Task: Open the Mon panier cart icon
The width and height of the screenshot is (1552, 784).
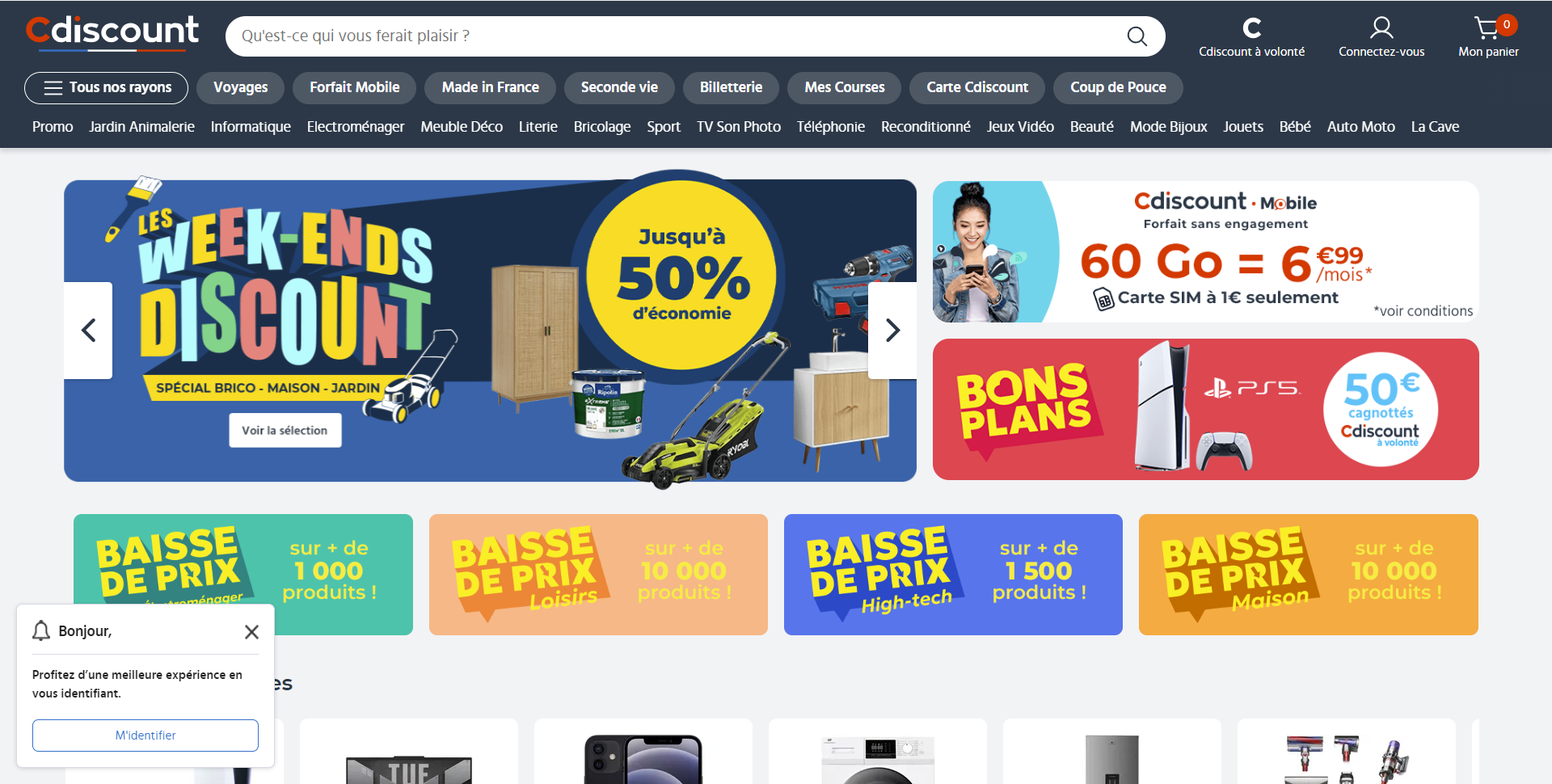Action: [1487, 28]
